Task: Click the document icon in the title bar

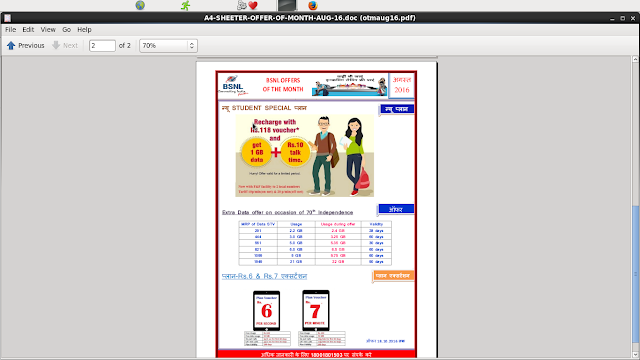Action: click(x=7, y=18)
